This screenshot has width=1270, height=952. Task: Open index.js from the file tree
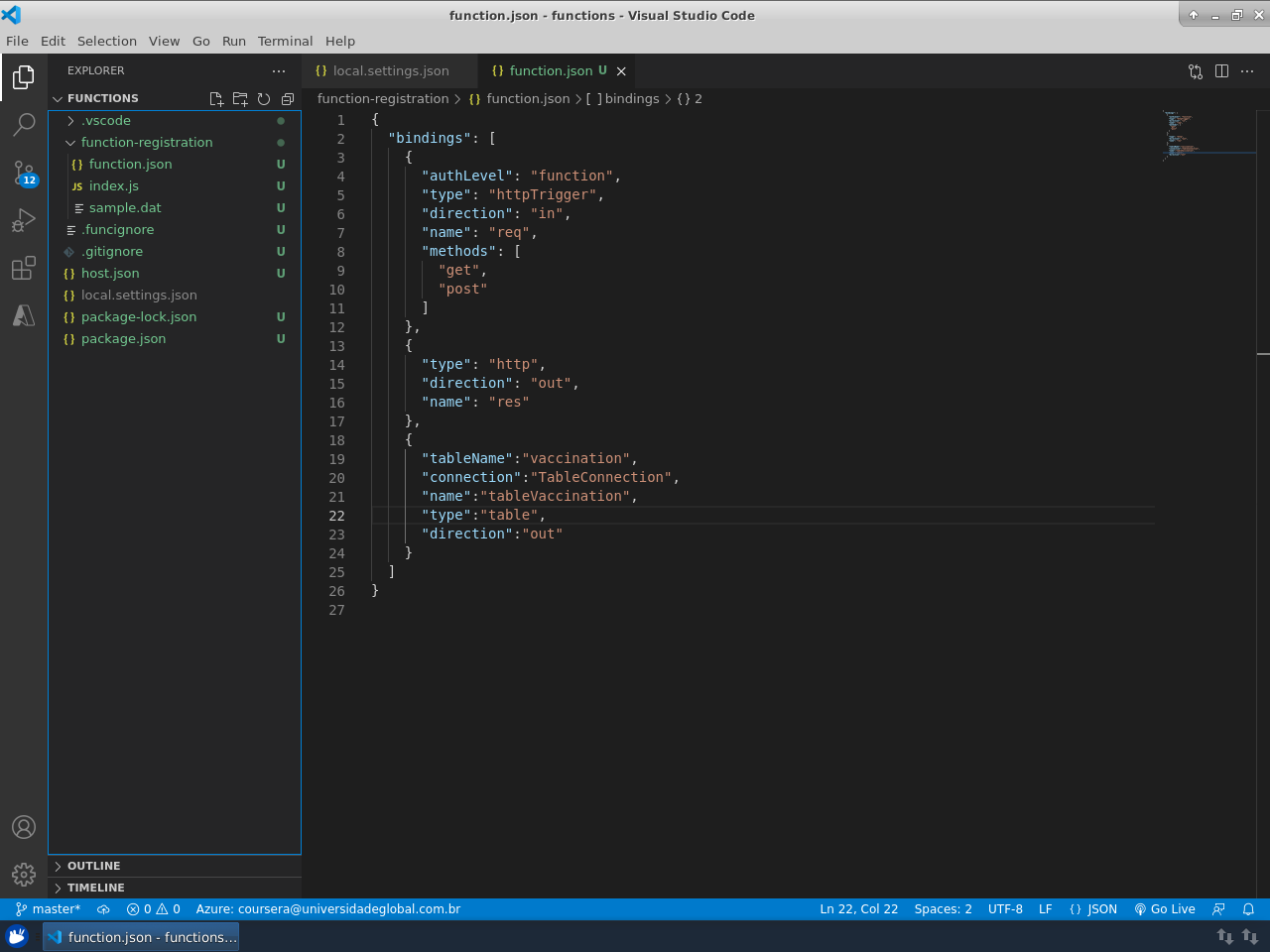(114, 186)
